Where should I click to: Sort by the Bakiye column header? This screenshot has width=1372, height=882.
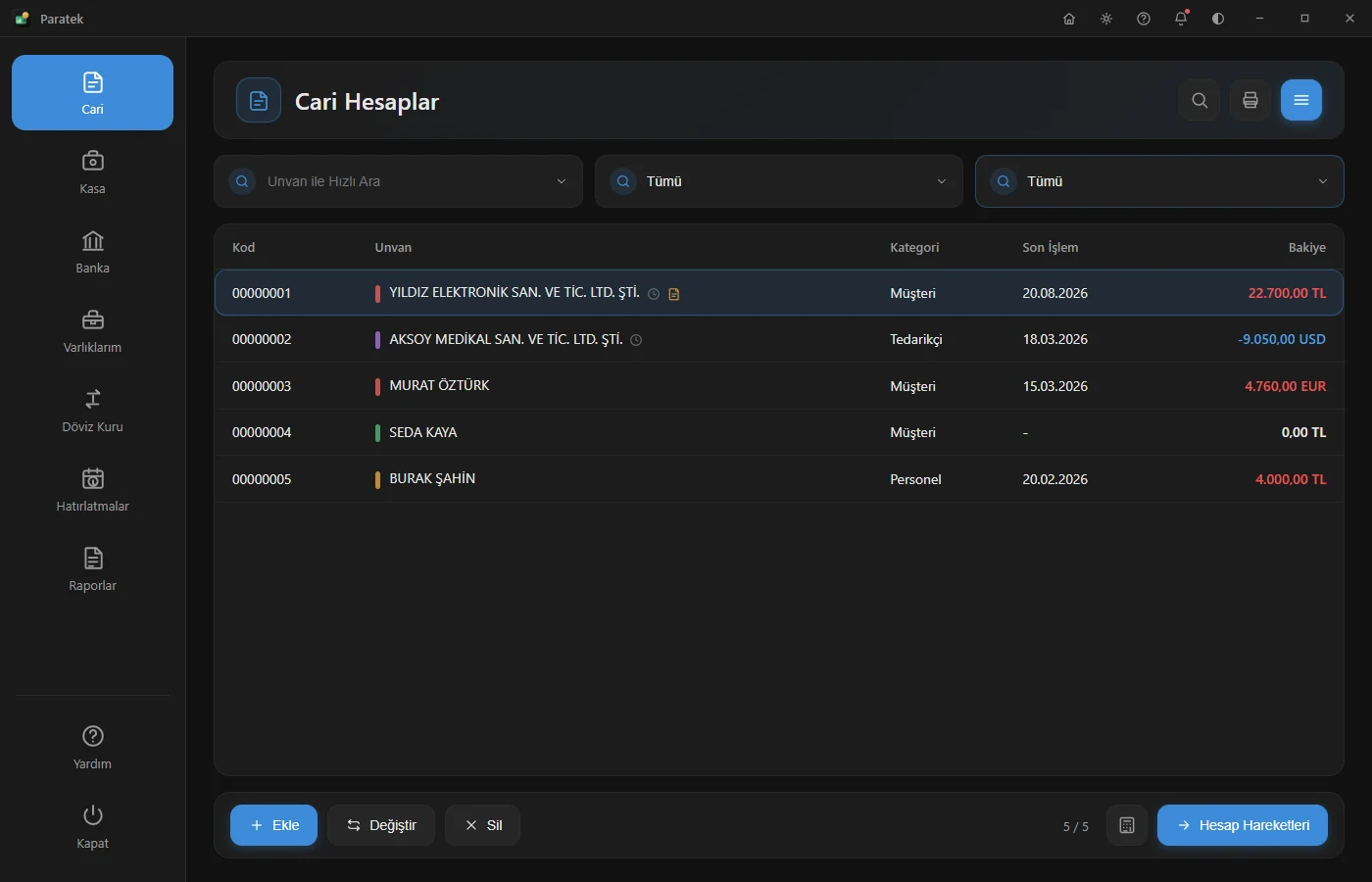(x=1306, y=248)
